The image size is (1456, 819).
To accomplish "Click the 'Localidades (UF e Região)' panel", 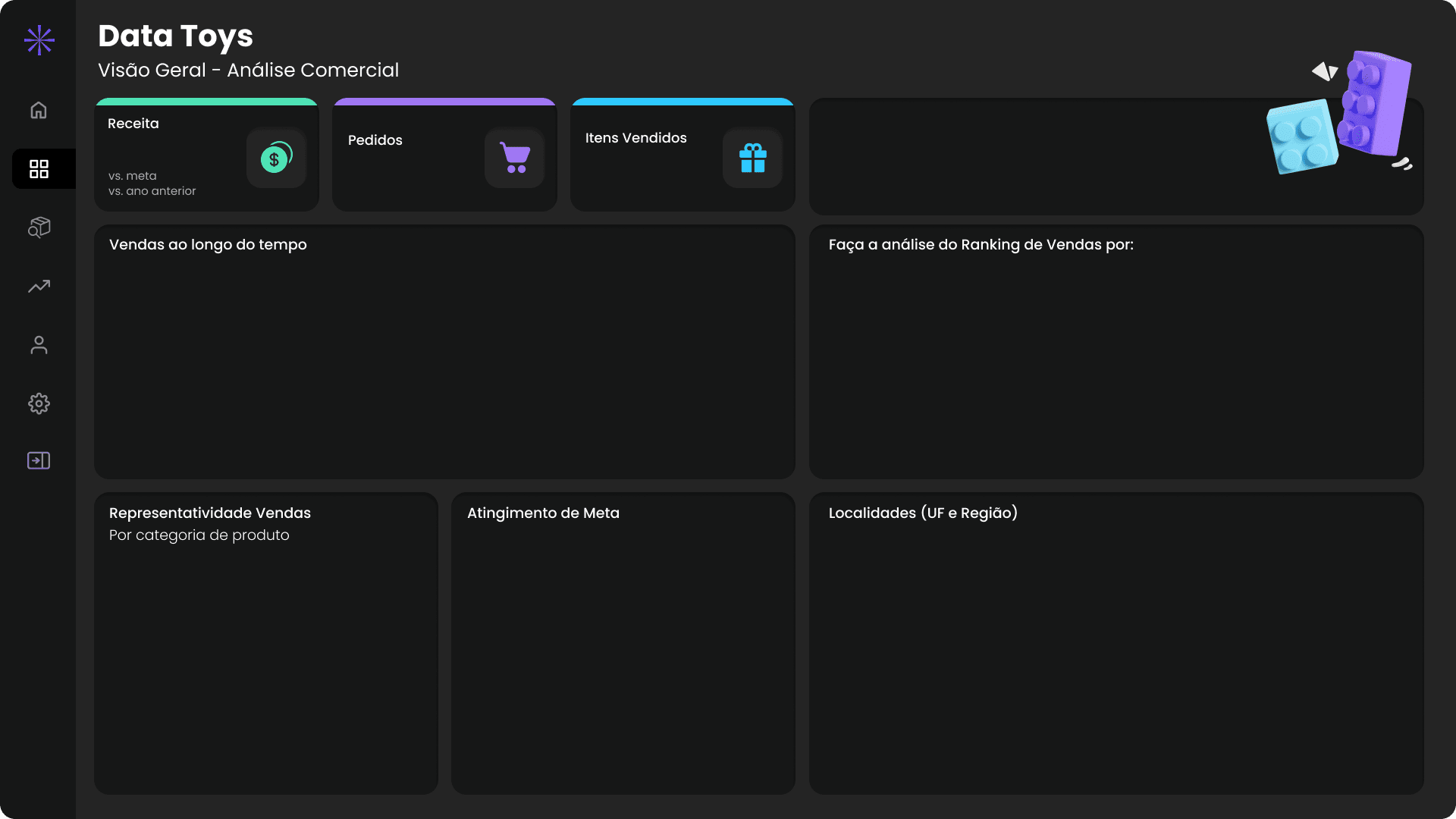I will click(x=1116, y=645).
